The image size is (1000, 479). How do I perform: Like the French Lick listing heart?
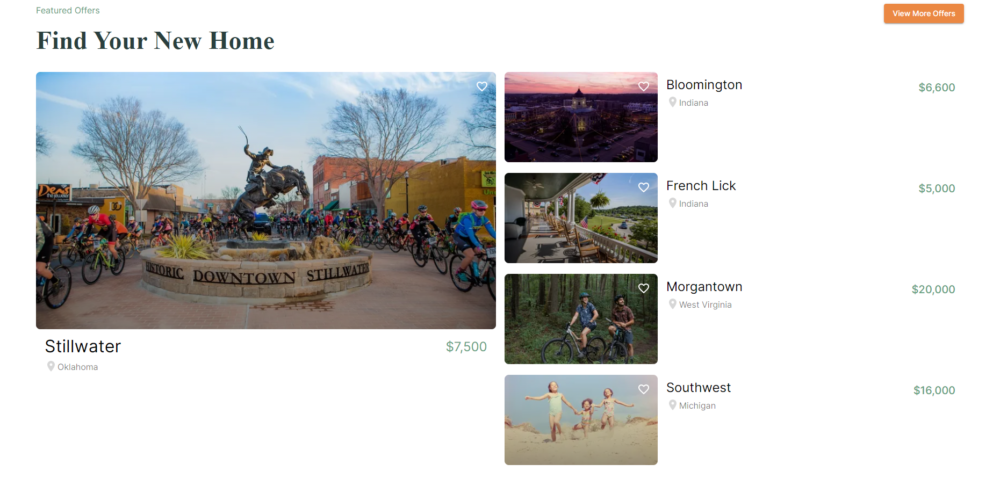click(x=643, y=187)
